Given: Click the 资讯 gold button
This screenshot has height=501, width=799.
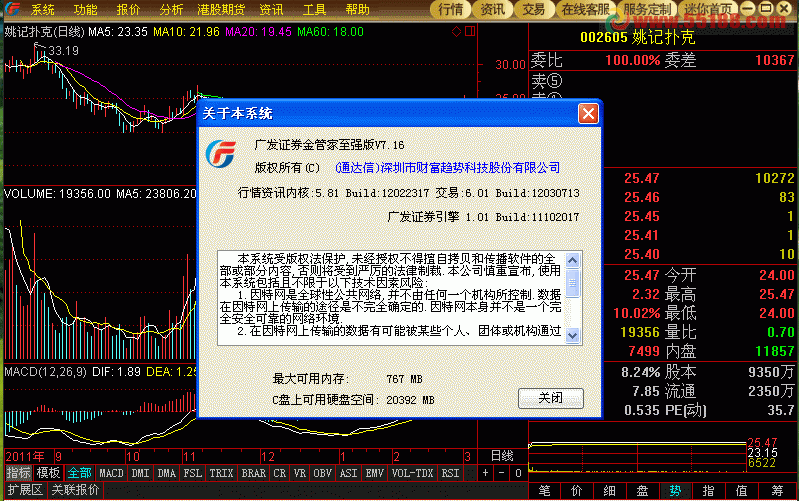Looking at the screenshot, I should click(492, 9).
